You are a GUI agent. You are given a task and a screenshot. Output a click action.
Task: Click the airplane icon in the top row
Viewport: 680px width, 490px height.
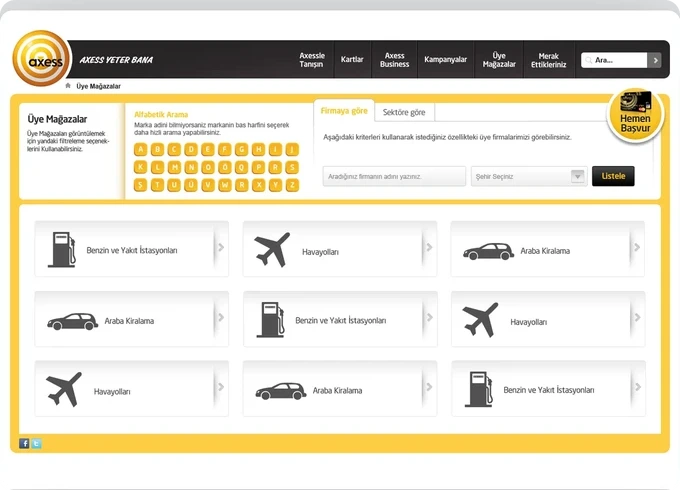coord(272,249)
